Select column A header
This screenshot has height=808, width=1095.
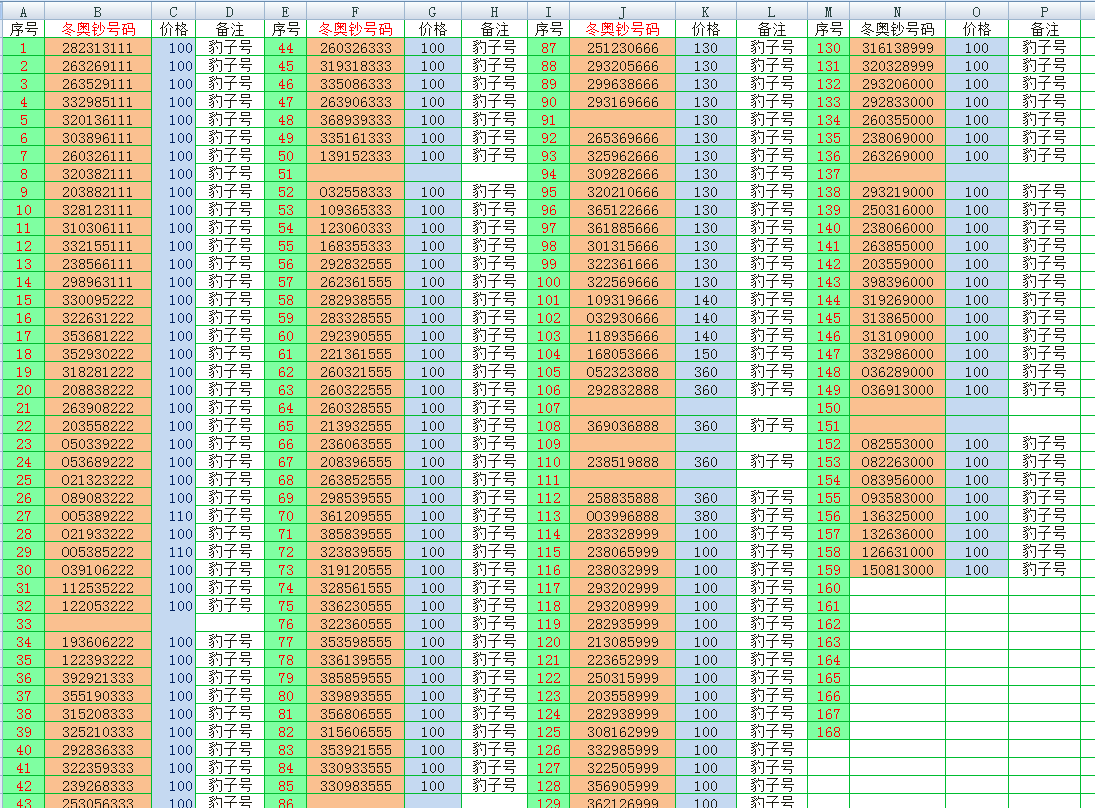tap(23, 10)
